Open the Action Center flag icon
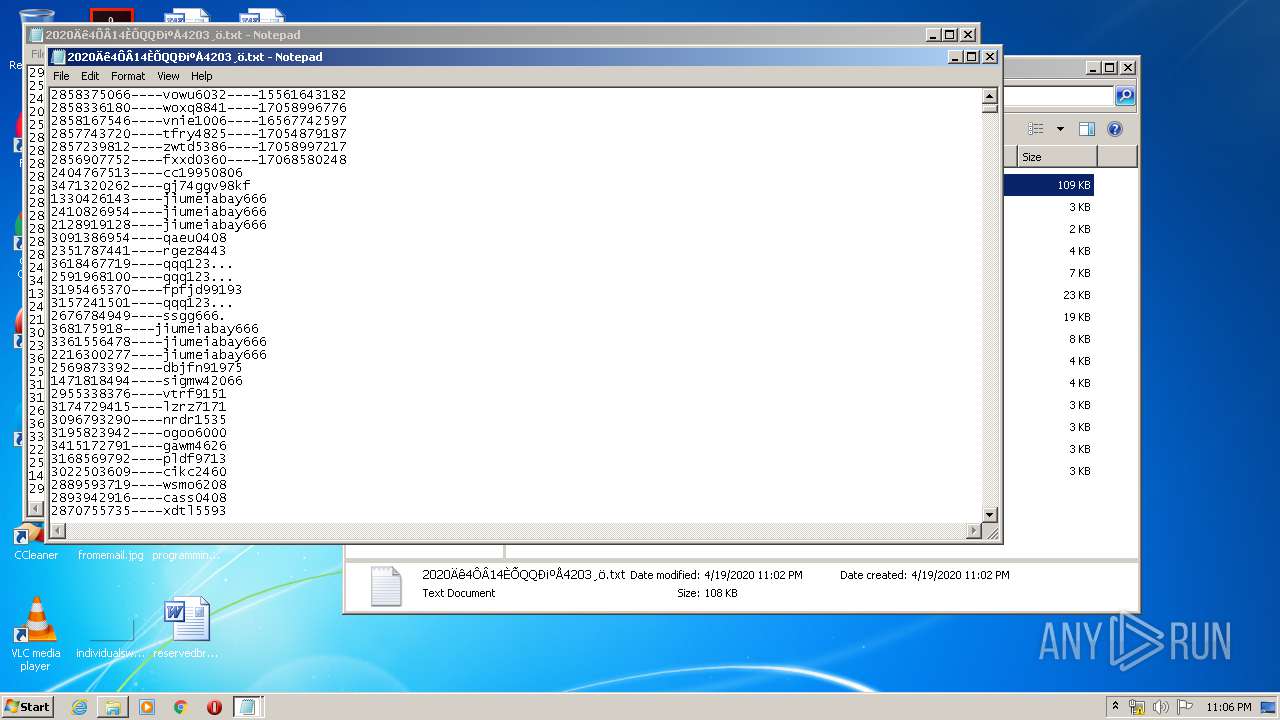 1185,707
